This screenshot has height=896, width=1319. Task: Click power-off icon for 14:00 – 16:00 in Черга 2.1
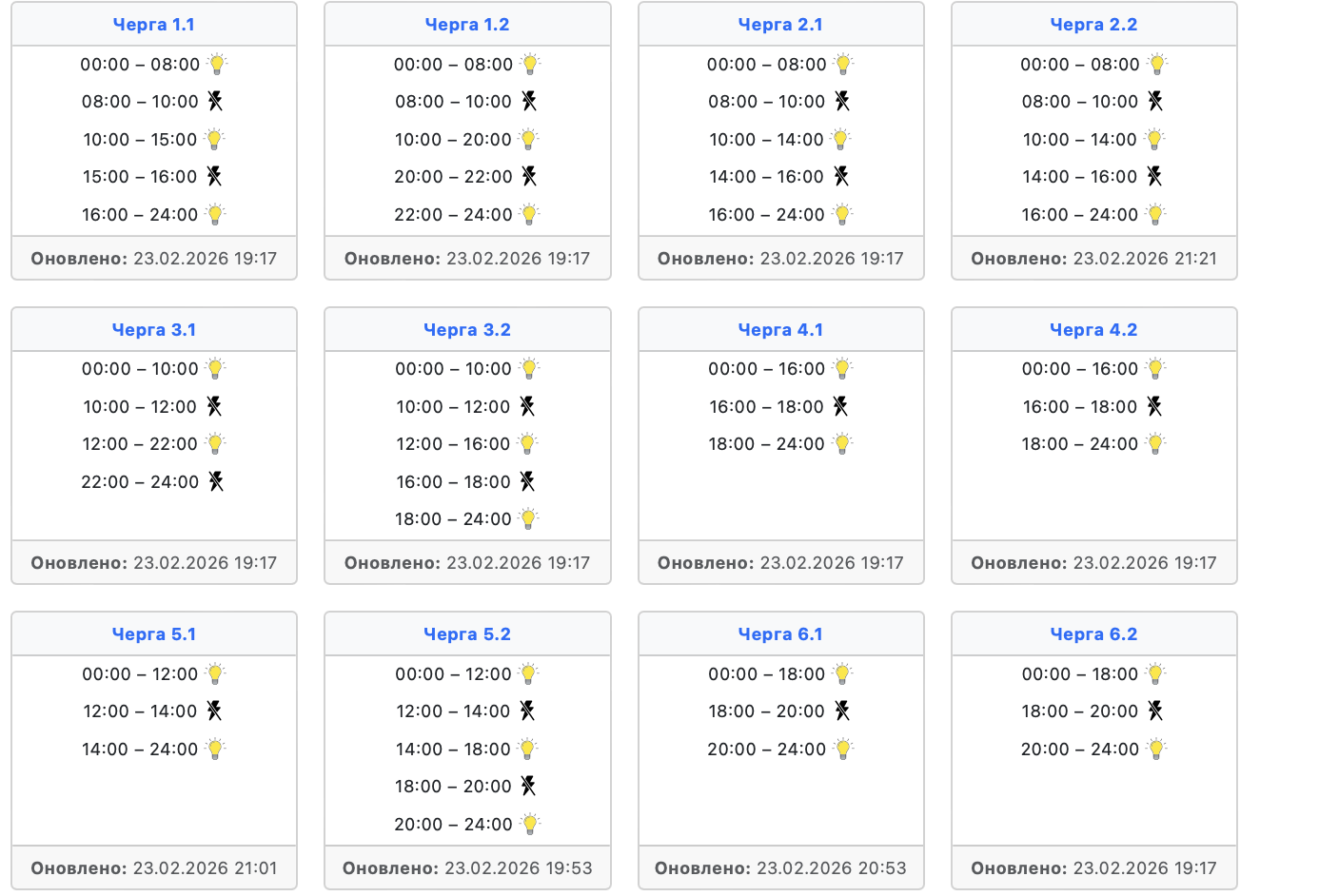[841, 176]
